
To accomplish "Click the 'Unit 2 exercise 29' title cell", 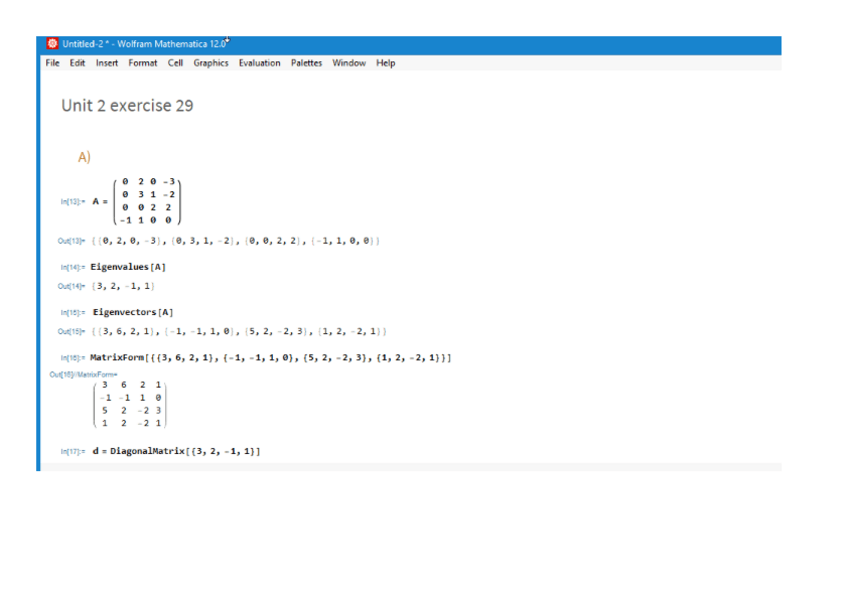I will coord(127,105).
